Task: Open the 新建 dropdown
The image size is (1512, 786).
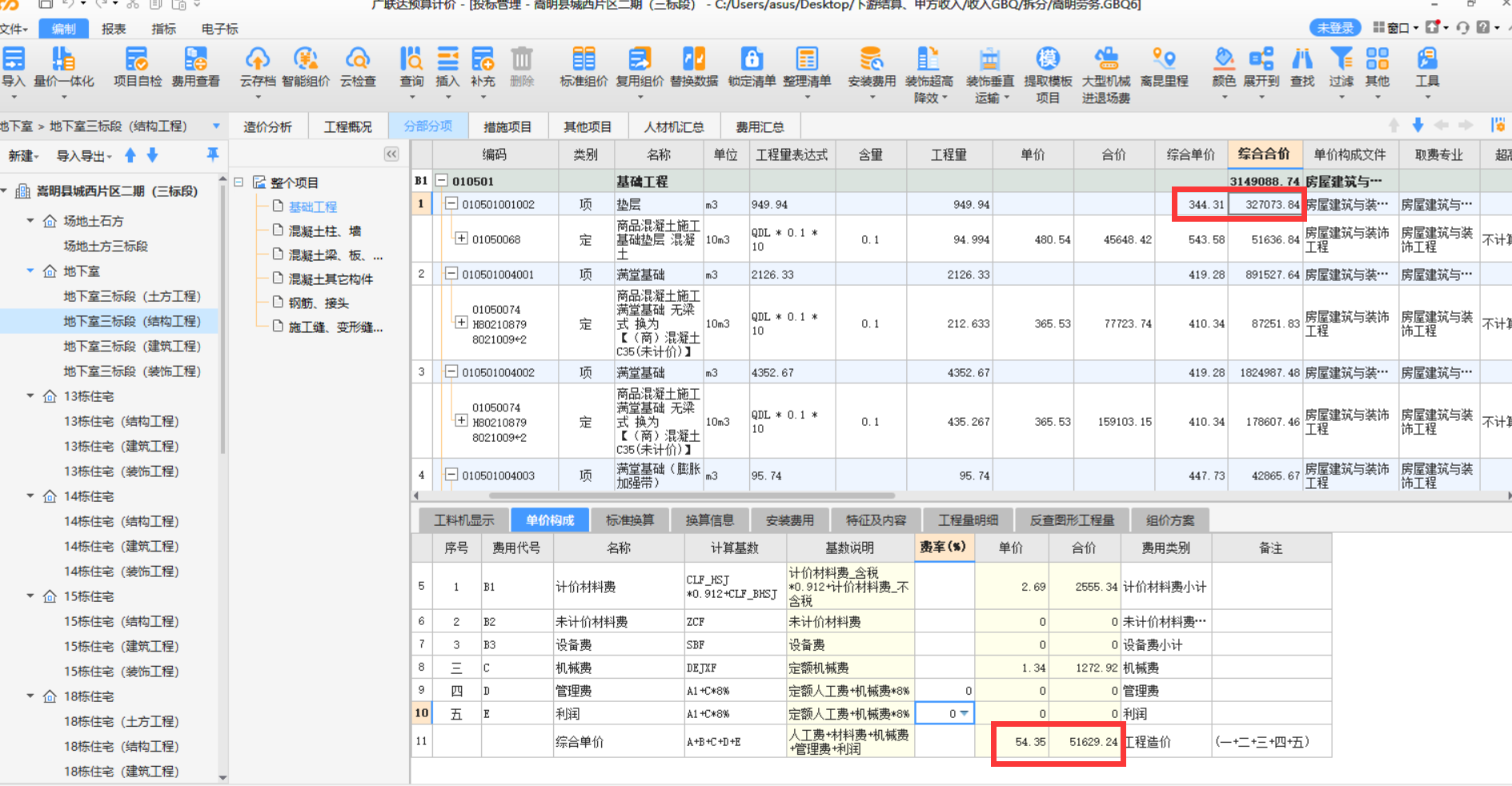Action: (x=24, y=156)
